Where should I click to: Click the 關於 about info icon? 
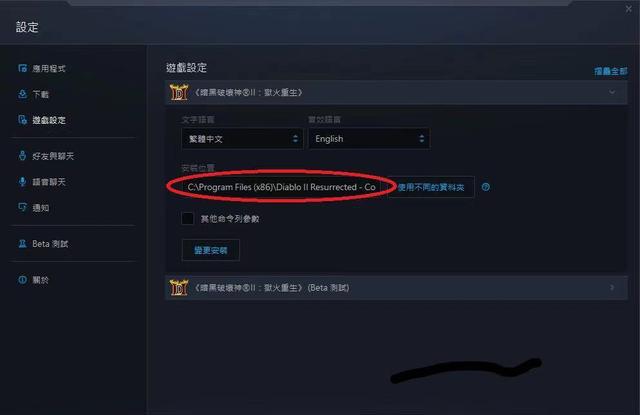point(22,280)
